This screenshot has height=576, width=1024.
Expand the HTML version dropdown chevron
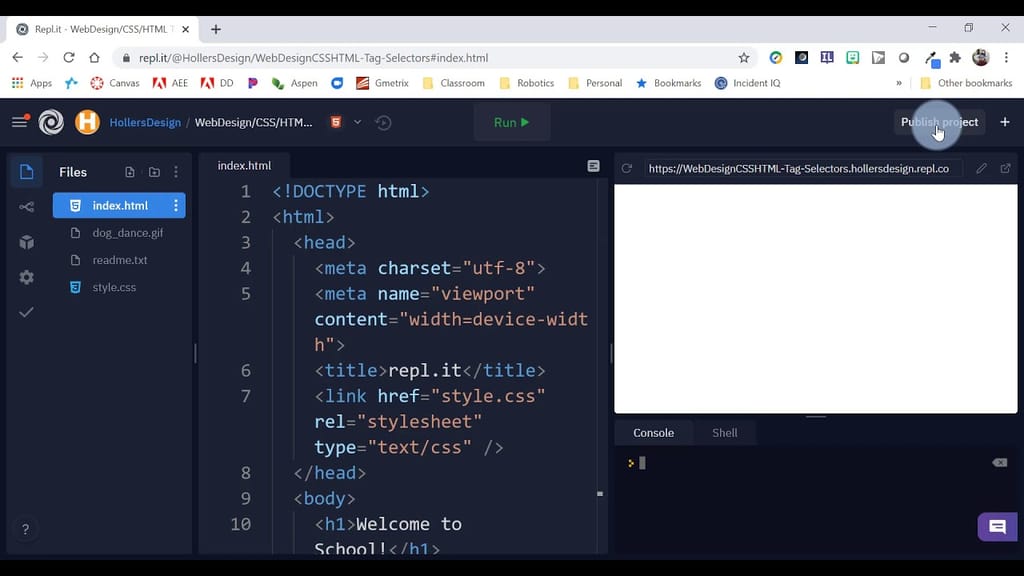click(357, 122)
